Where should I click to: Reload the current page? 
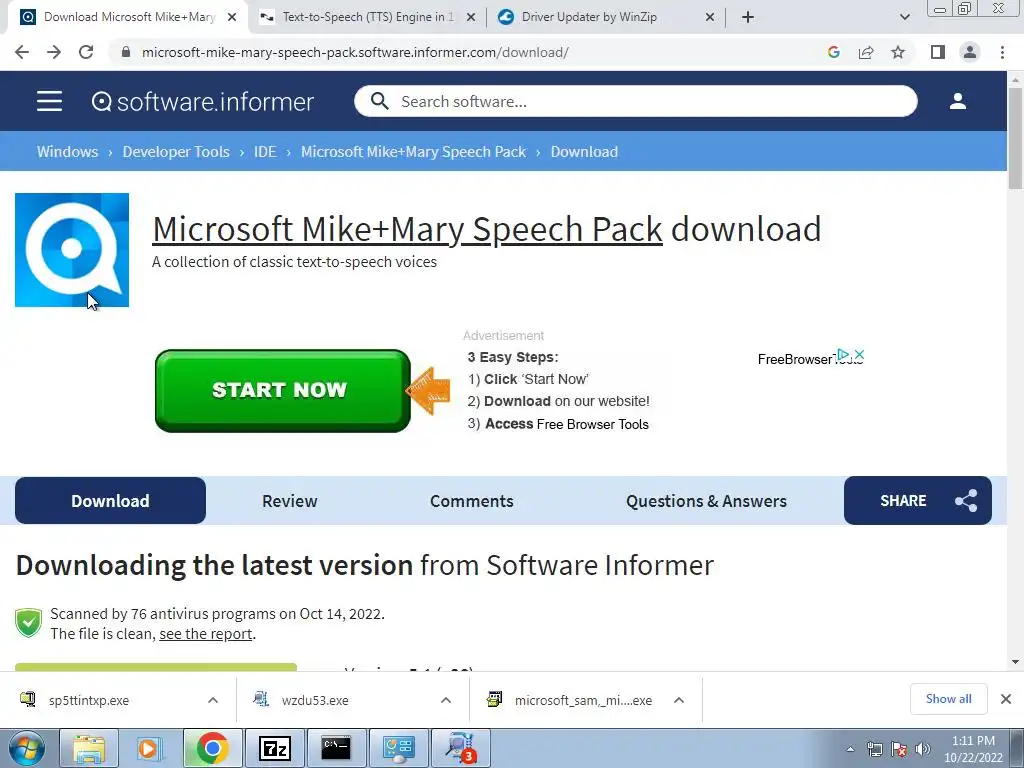point(86,52)
